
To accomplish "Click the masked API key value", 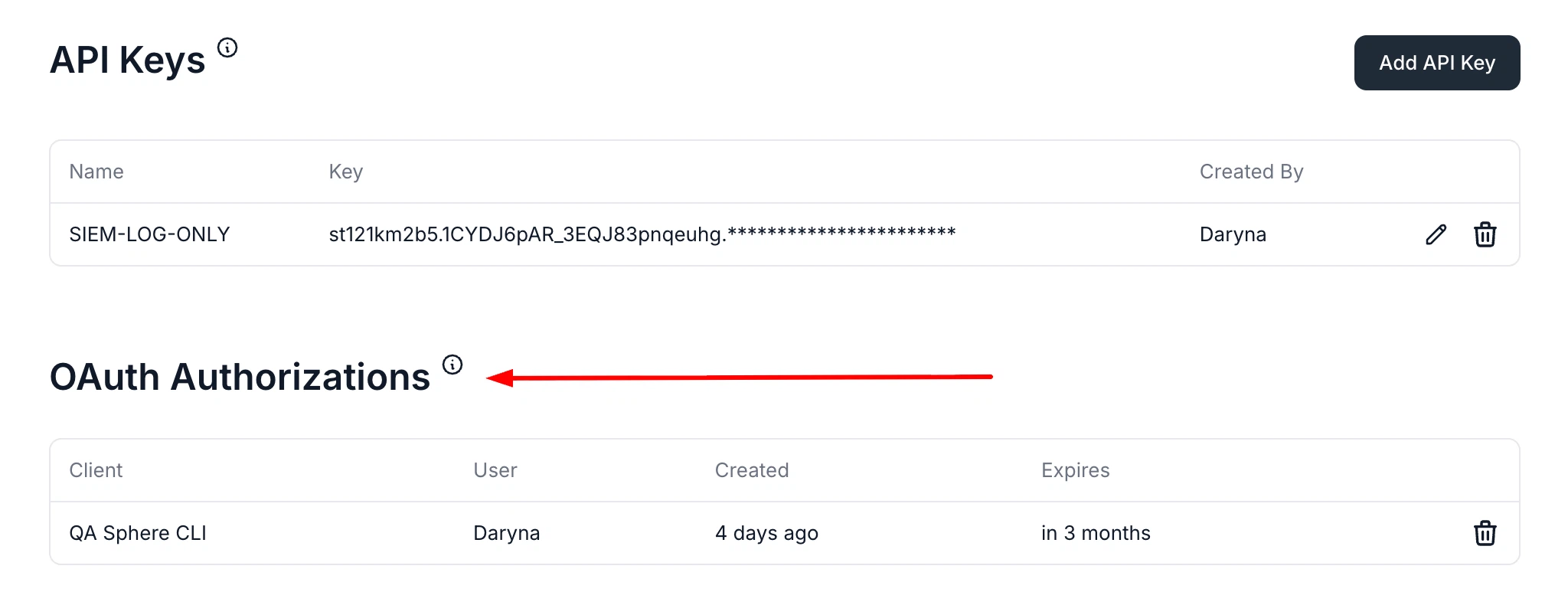I will pos(642,234).
